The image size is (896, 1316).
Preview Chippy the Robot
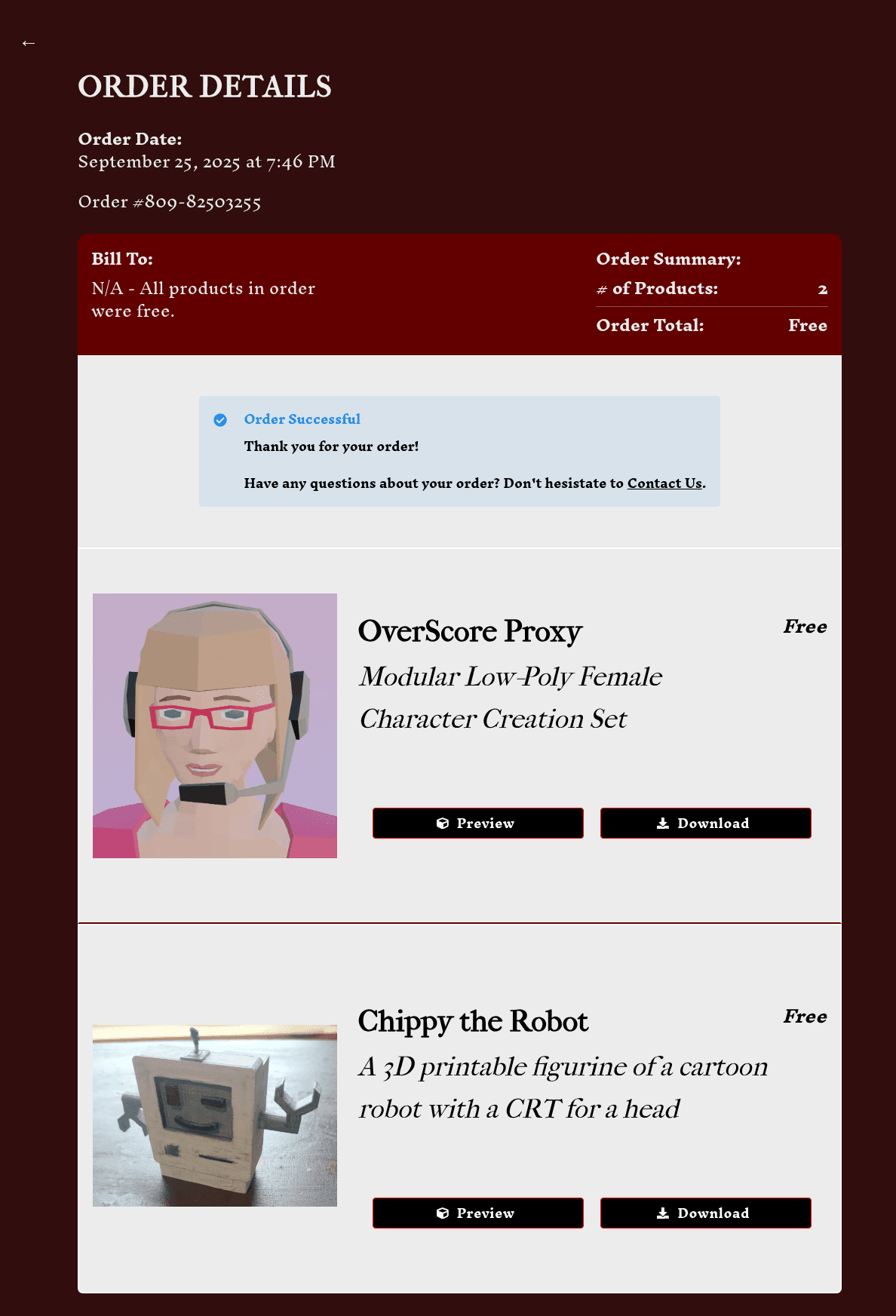(478, 1213)
